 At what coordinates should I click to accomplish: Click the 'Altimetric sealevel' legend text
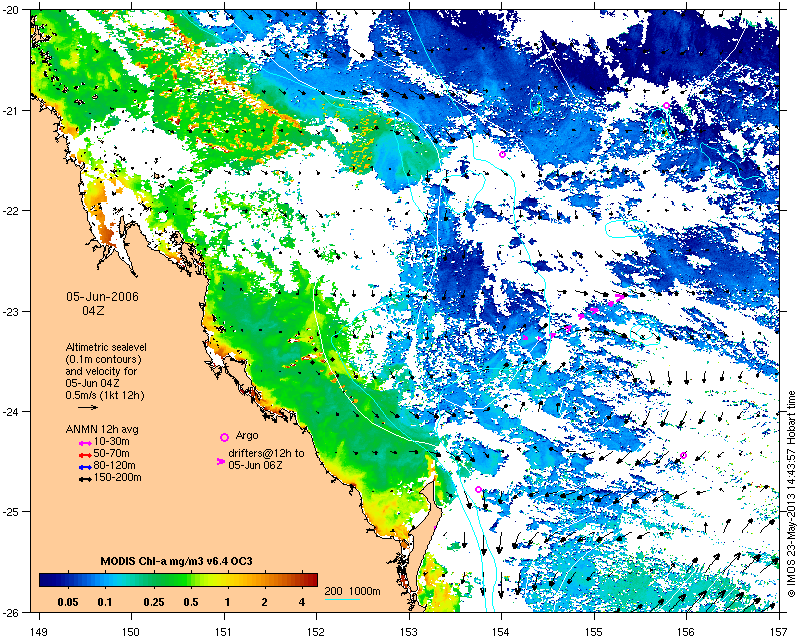(x=106, y=347)
